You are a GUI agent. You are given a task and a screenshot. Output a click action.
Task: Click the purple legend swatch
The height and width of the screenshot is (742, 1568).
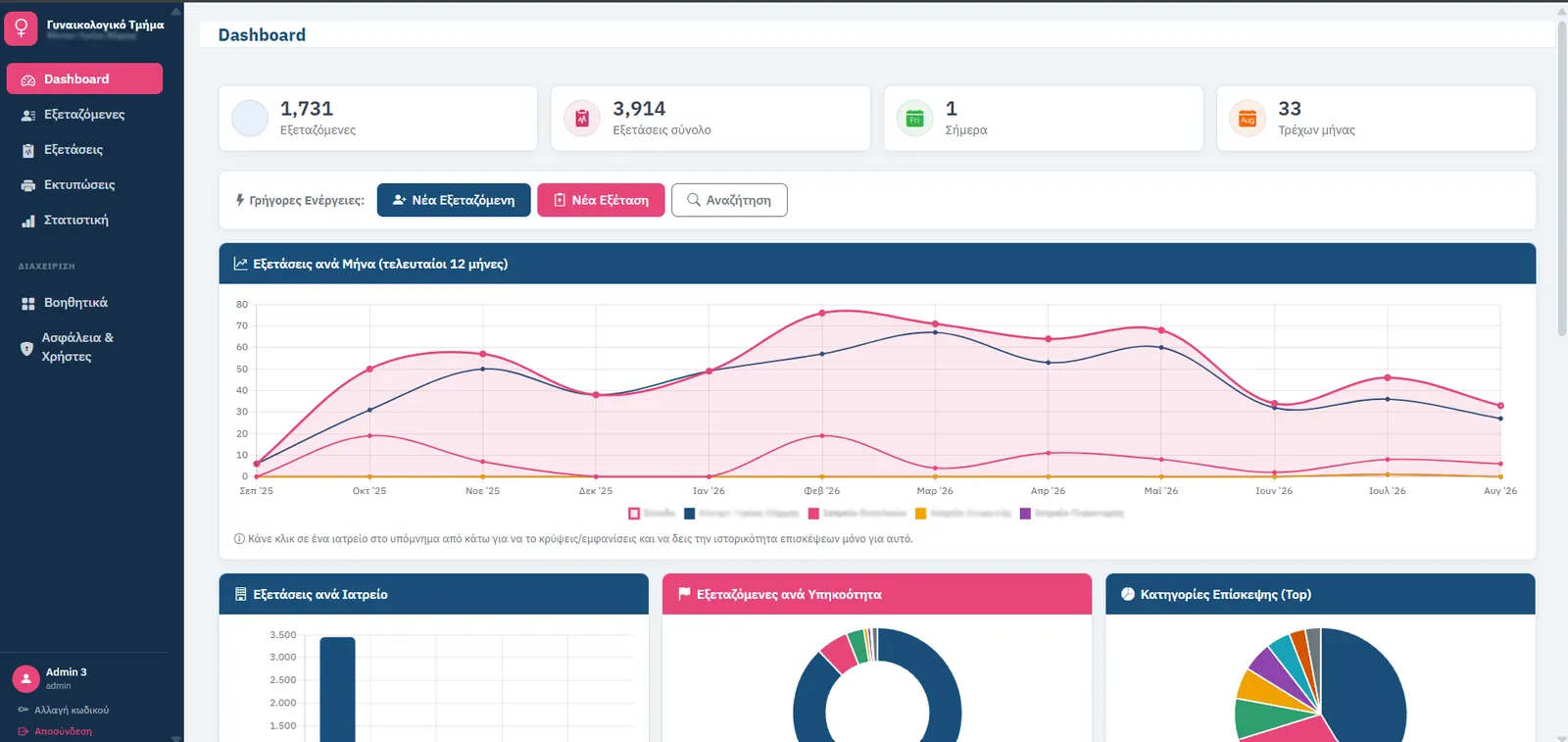tap(1025, 514)
